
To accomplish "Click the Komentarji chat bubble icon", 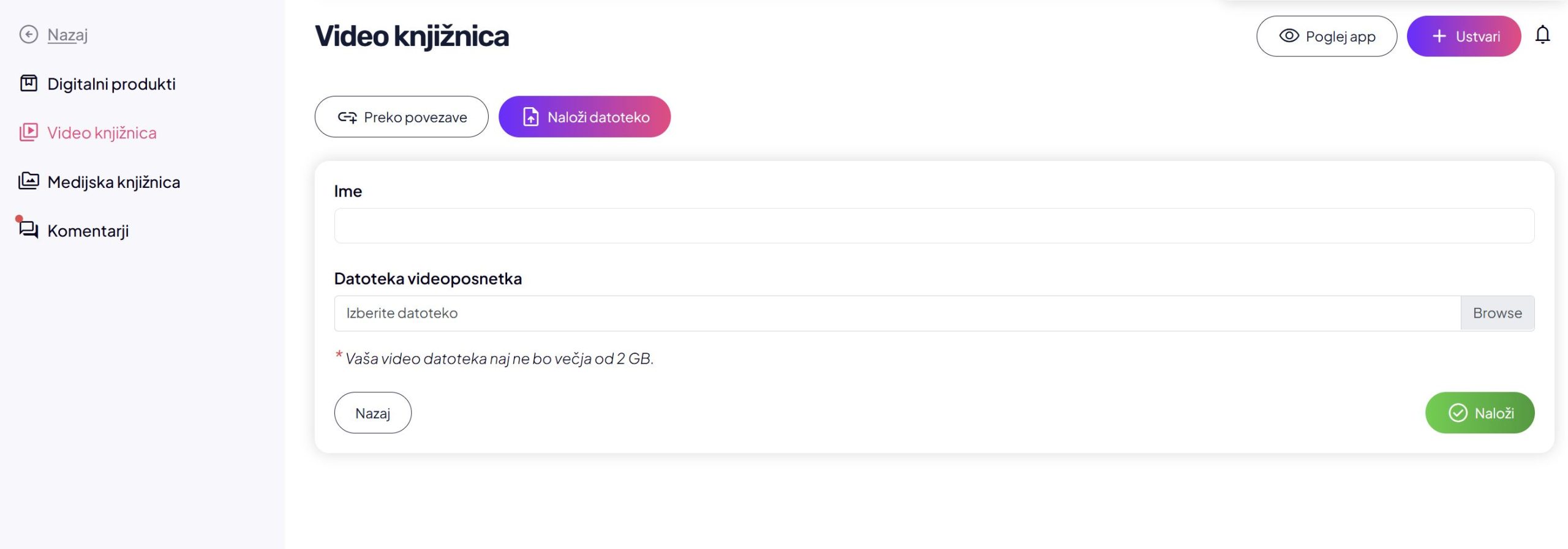I will [x=28, y=230].
